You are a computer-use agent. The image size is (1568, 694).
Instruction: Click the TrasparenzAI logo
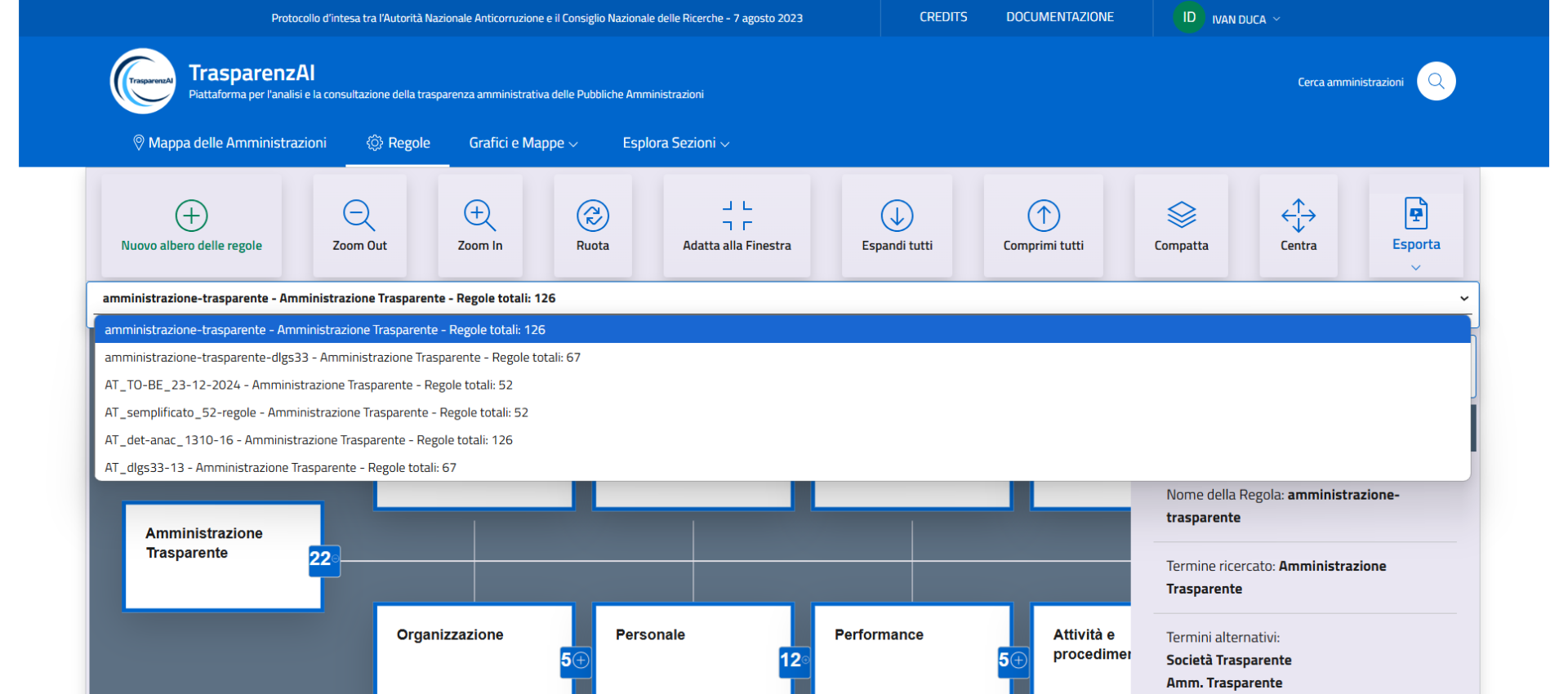143,81
